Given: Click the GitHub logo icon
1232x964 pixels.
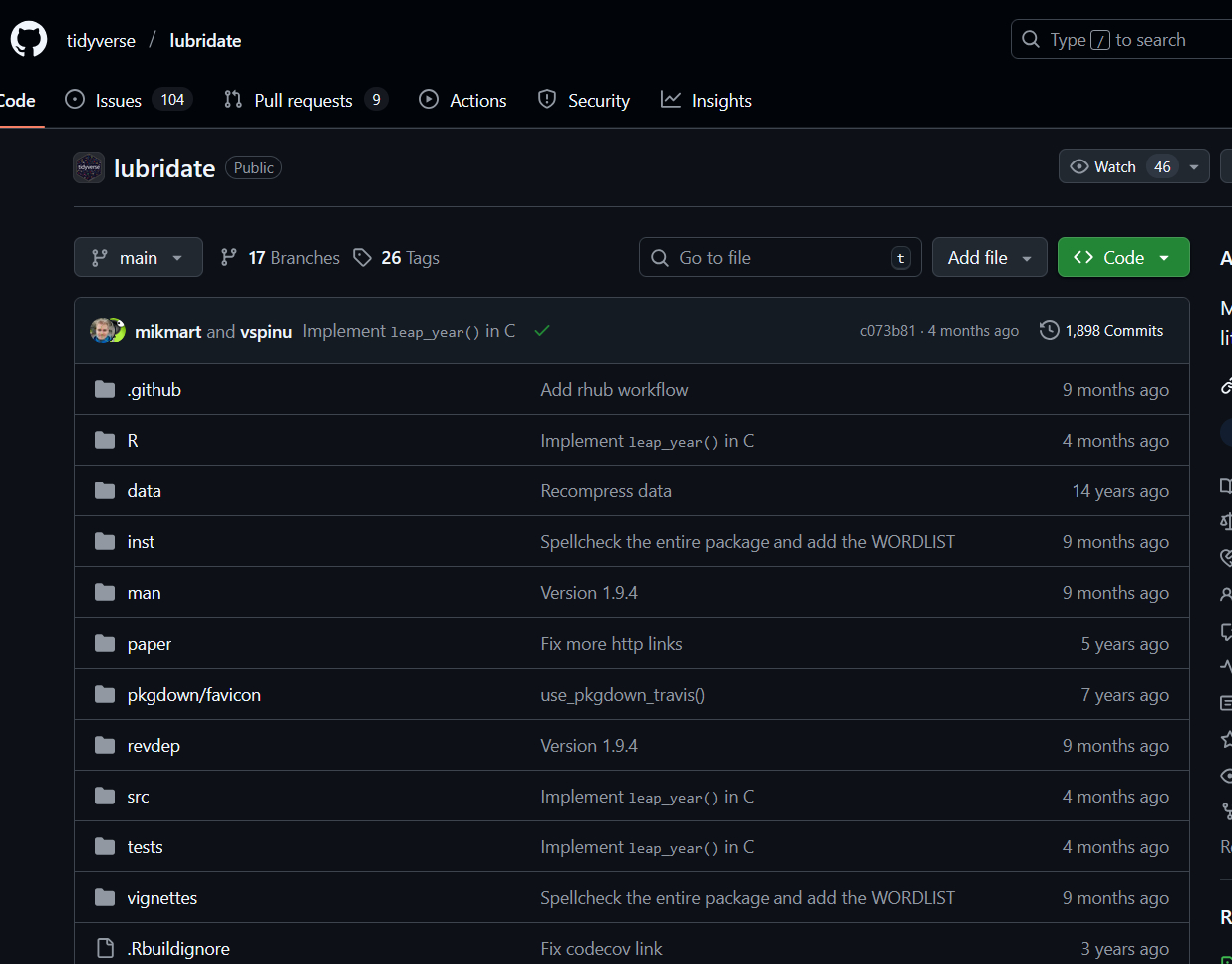Looking at the screenshot, I should (29, 40).
